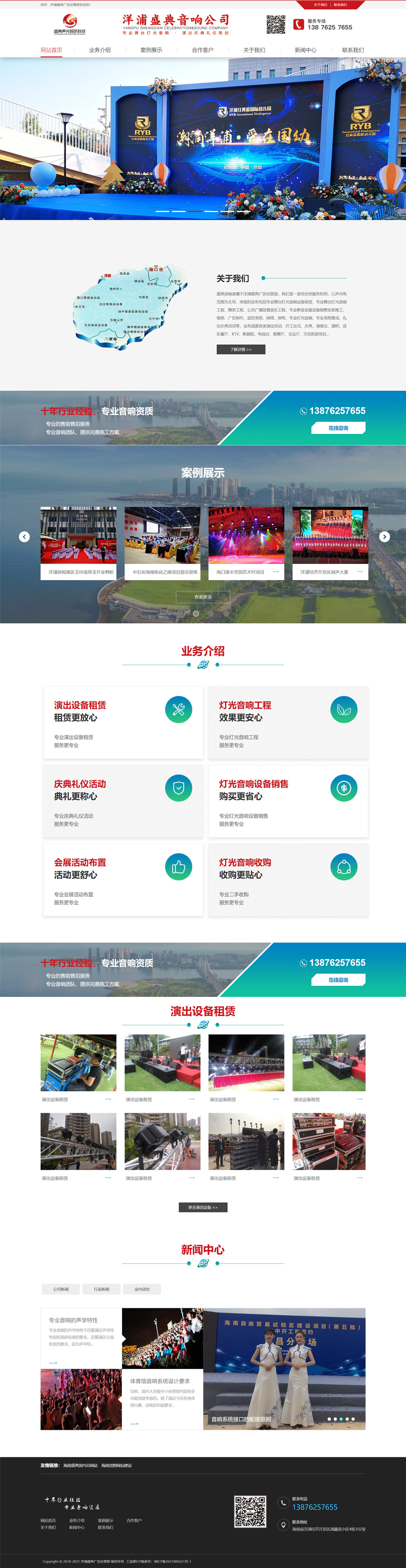Click the 了解详情 >> button
The height and width of the screenshot is (1568, 406).
[x=241, y=349]
